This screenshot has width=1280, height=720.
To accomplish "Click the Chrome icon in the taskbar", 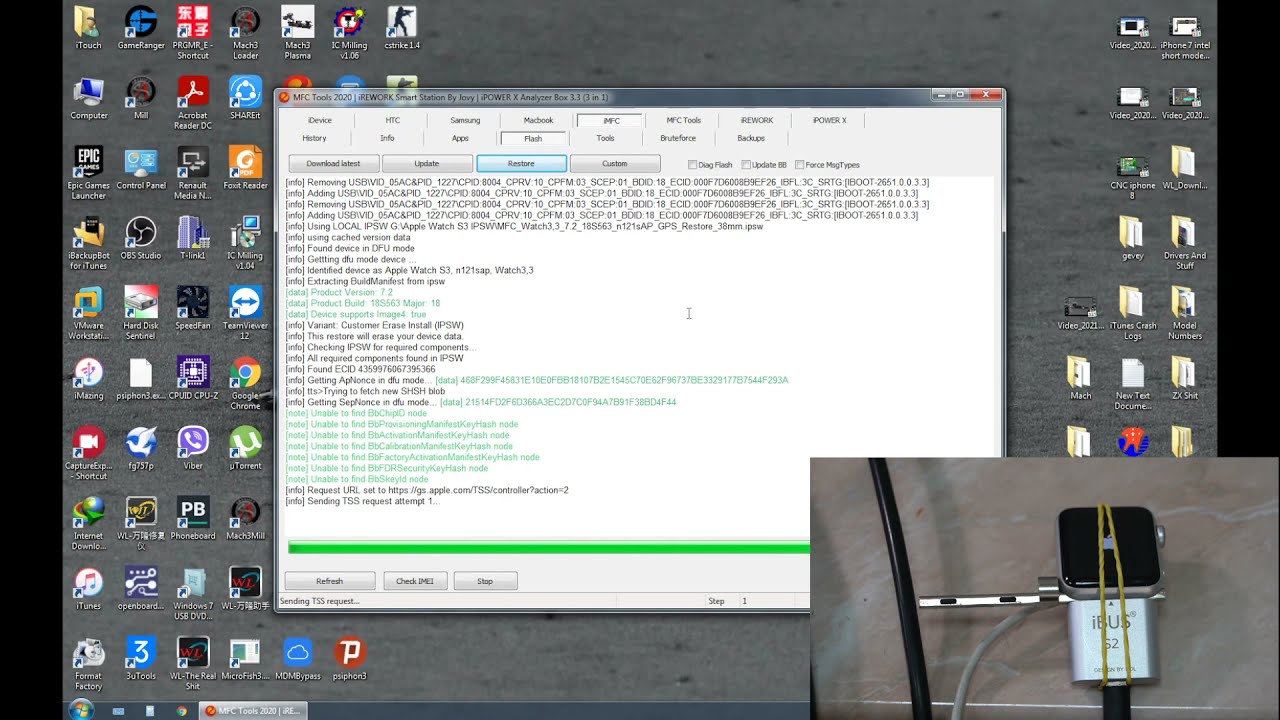I will (182, 711).
